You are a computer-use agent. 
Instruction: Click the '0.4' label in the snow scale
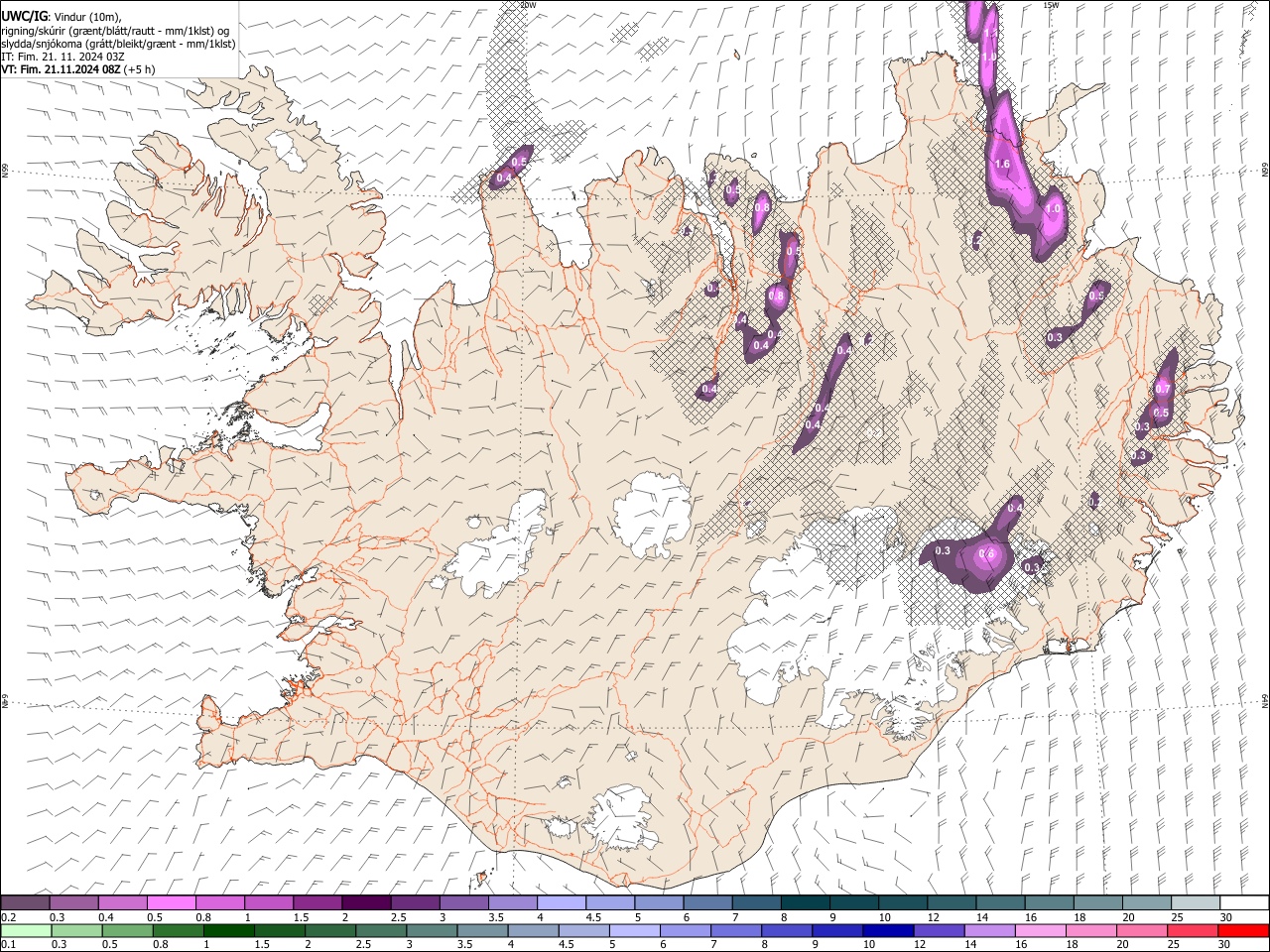tap(106, 917)
